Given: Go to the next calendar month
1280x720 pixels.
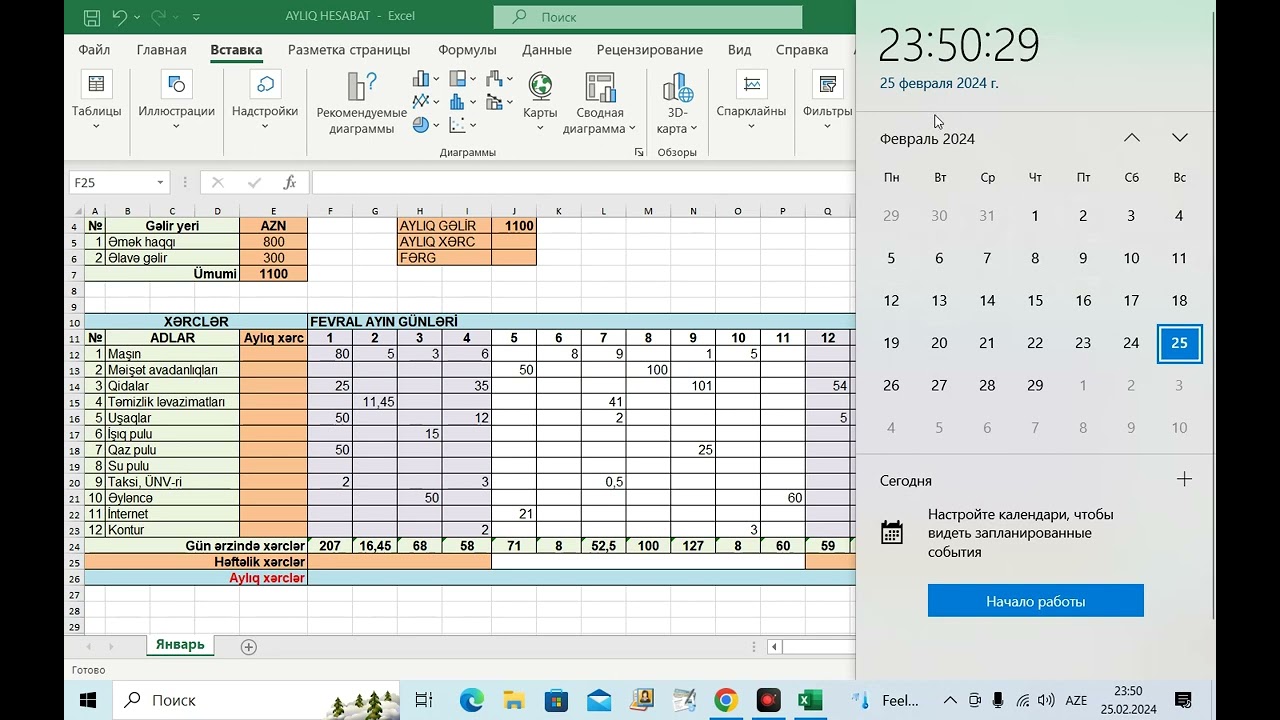Looking at the screenshot, I should [1180, 138].
